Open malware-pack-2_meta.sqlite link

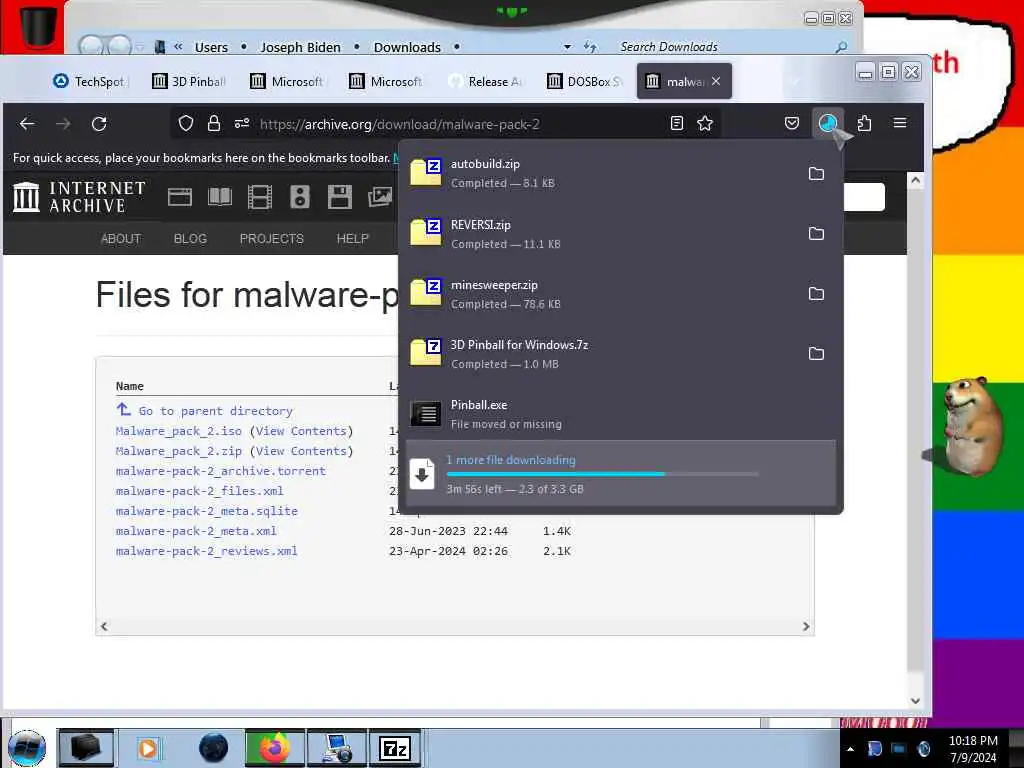(206, 511)
